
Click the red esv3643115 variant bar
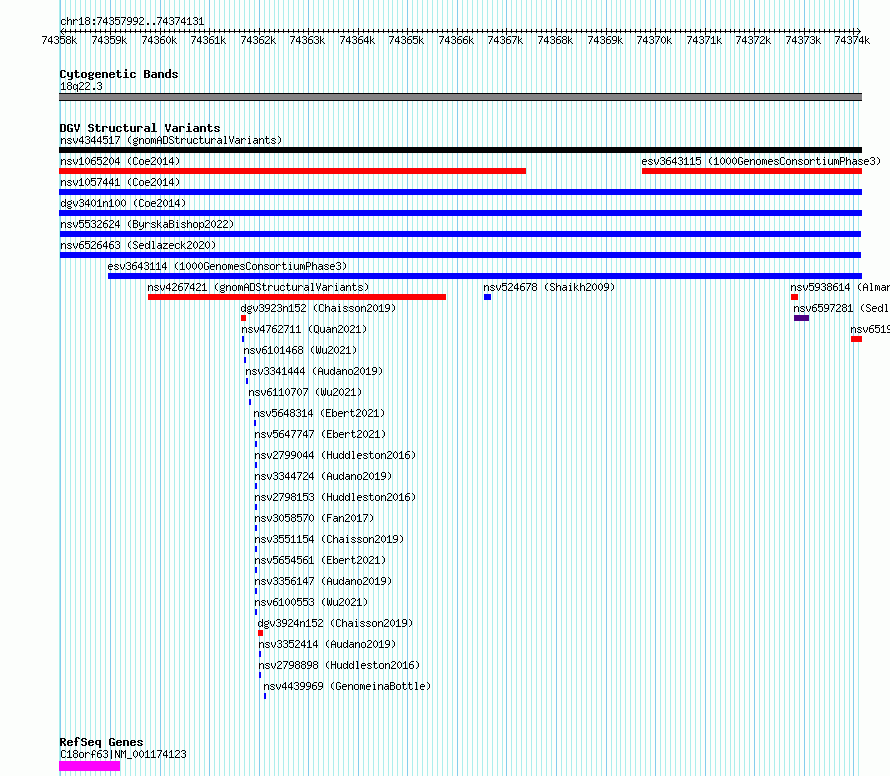[752, 171]
